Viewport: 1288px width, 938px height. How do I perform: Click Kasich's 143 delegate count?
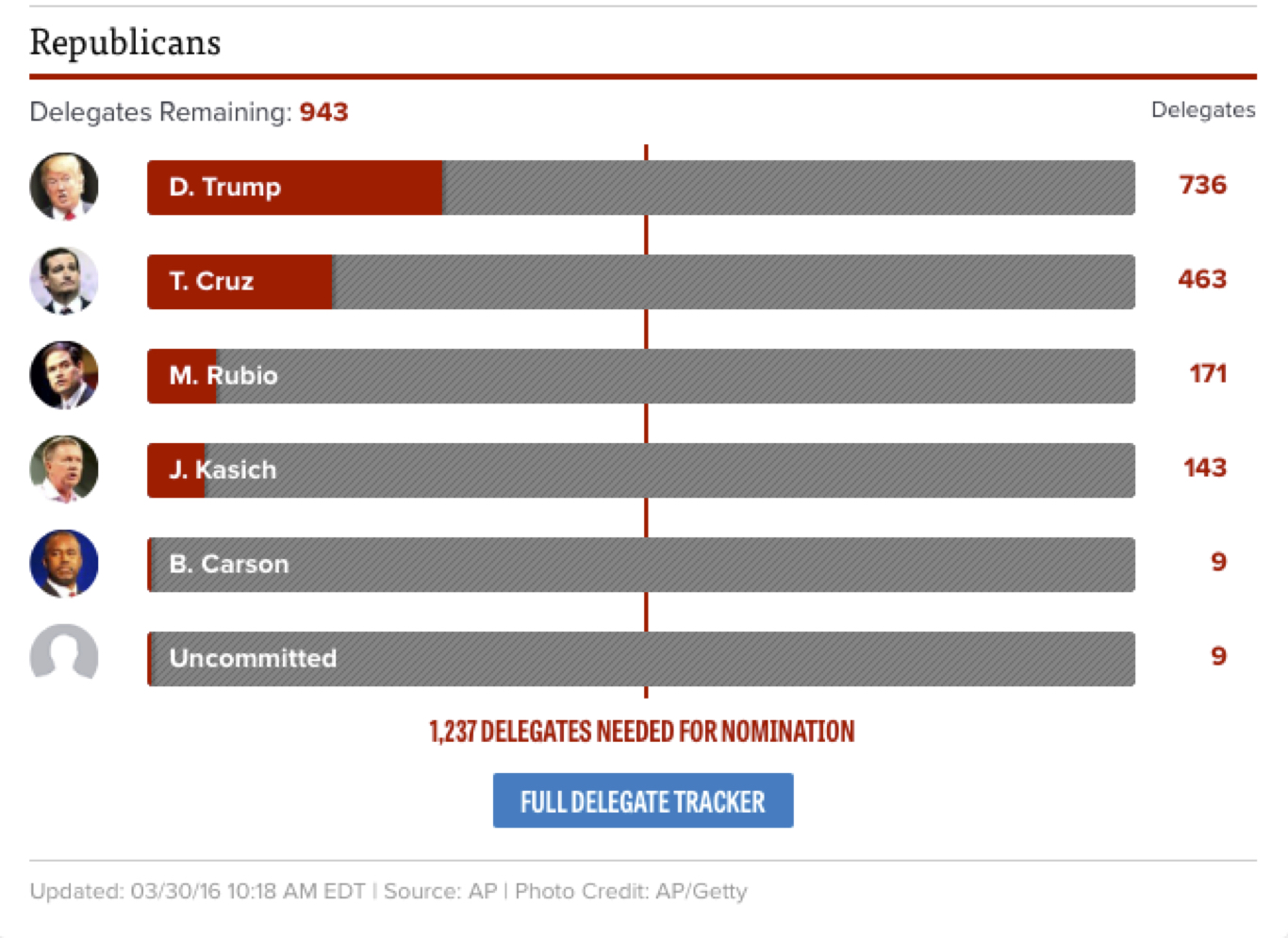pos(1205,468)
